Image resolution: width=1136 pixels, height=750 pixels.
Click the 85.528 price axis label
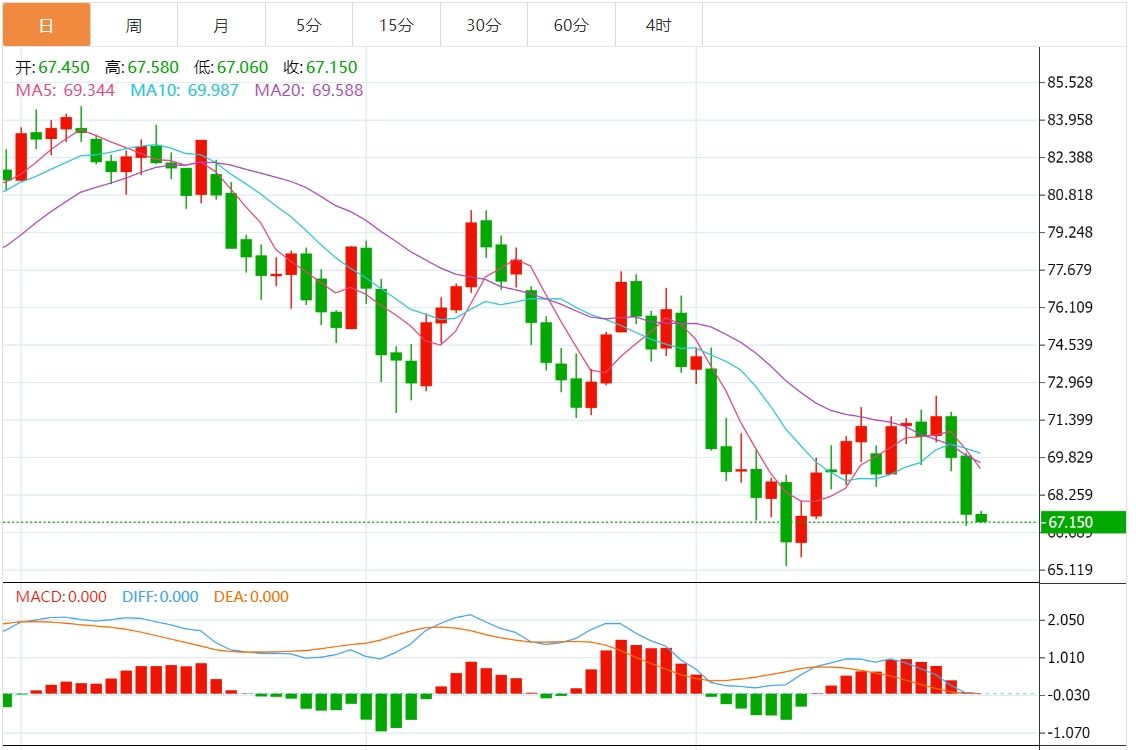coord(1070,83)
